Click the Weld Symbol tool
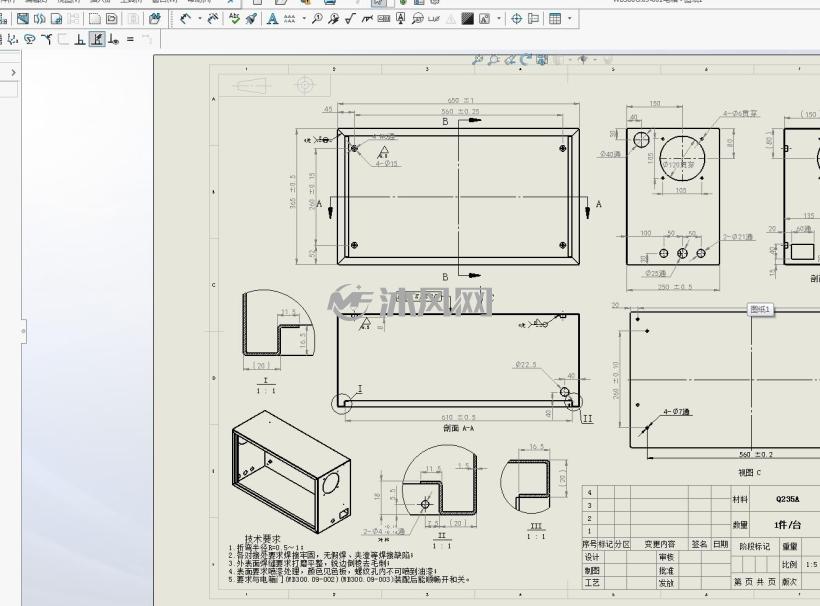Image resolution: width=820 pixels, height=606 pixels. (x=367, y=19)
